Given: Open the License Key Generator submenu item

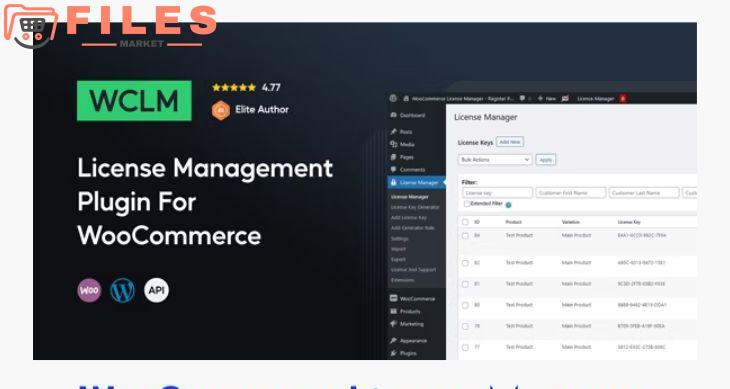Looking at the screenshot, I should (415, 207).
